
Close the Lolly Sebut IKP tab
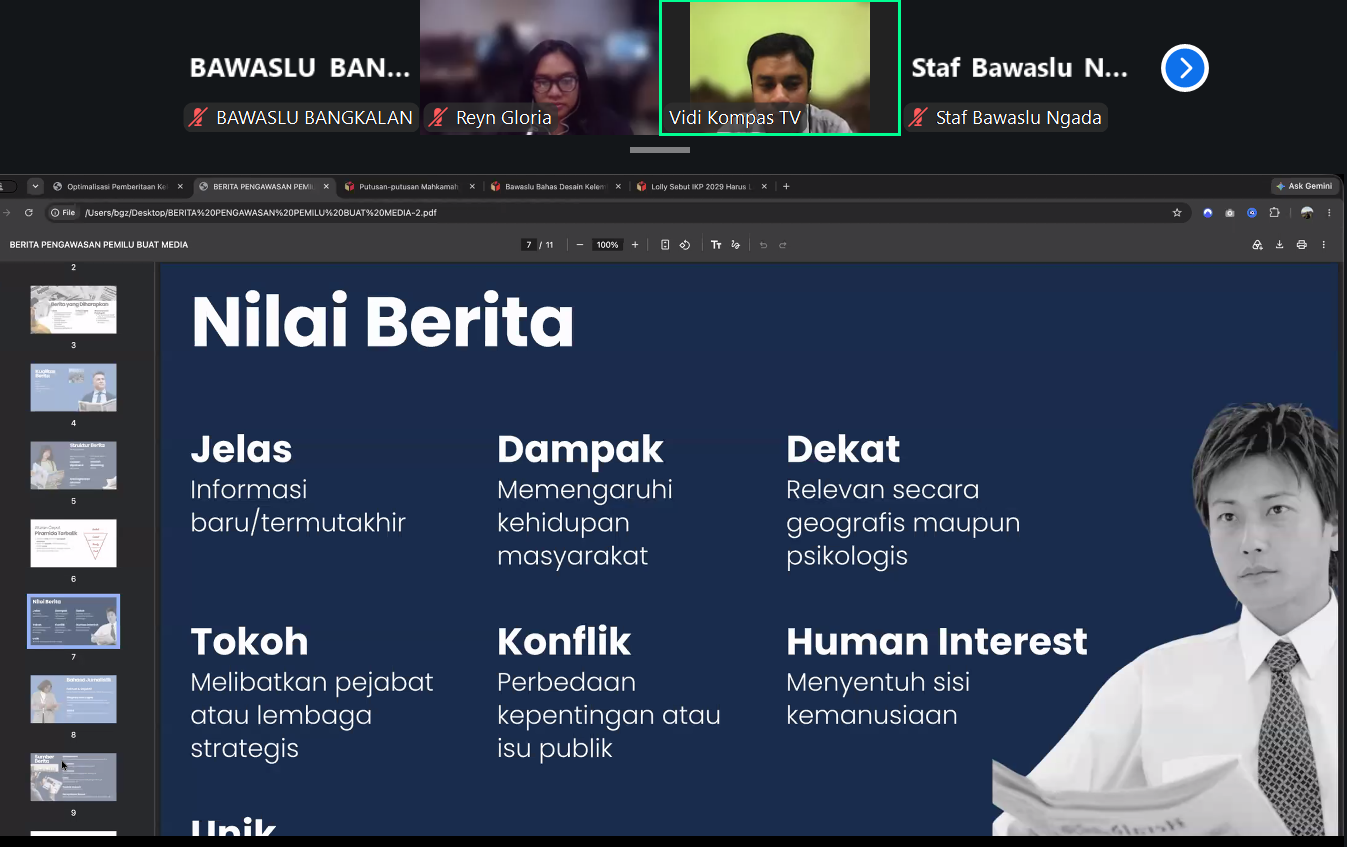tap(764, 186)
